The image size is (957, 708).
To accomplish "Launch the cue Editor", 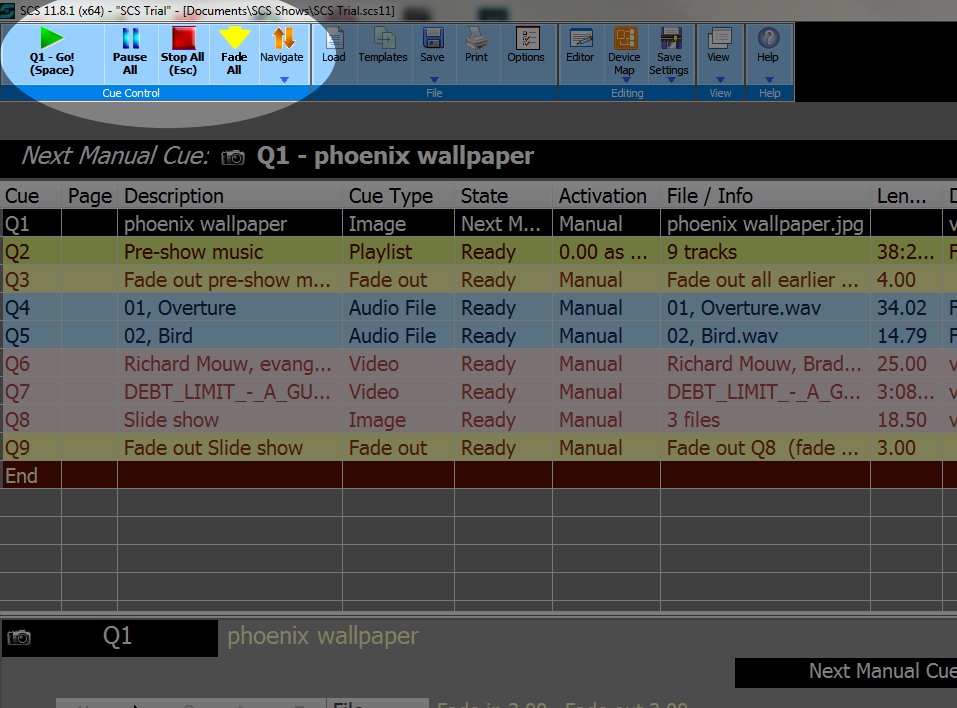I will [x=580, y=46].
